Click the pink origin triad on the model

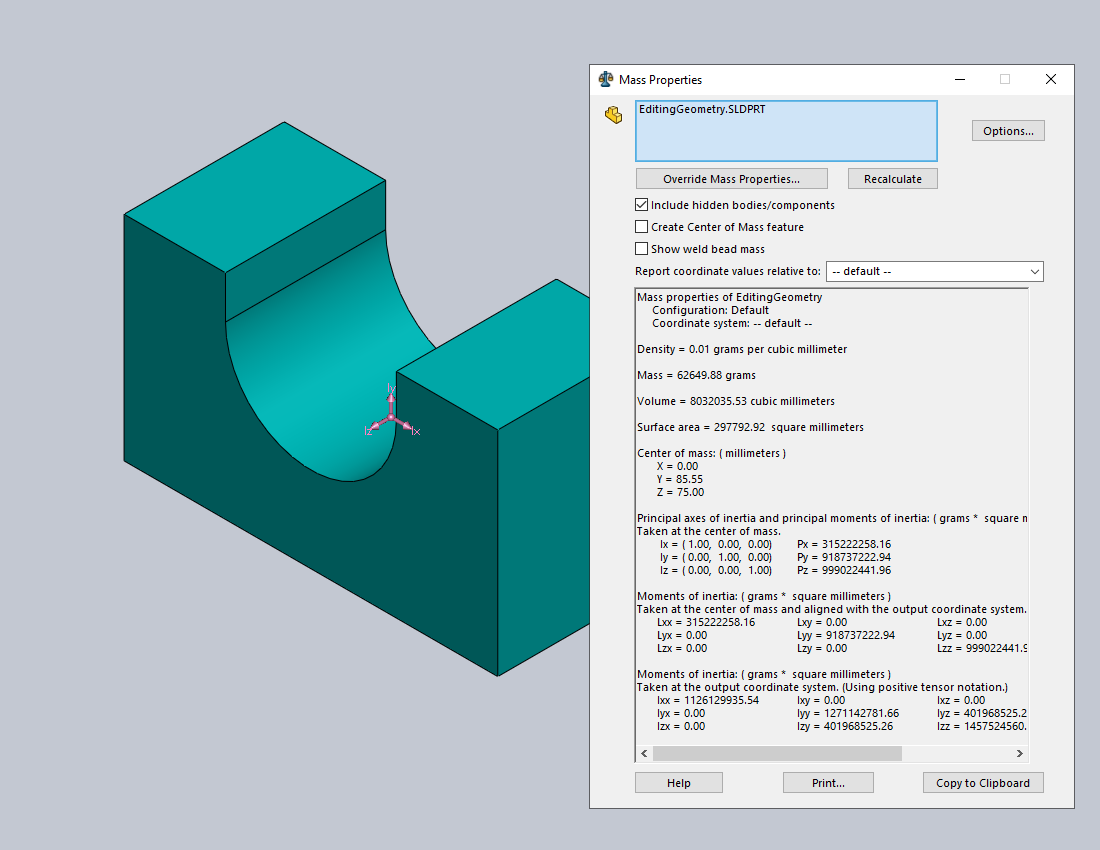(391, 418)
